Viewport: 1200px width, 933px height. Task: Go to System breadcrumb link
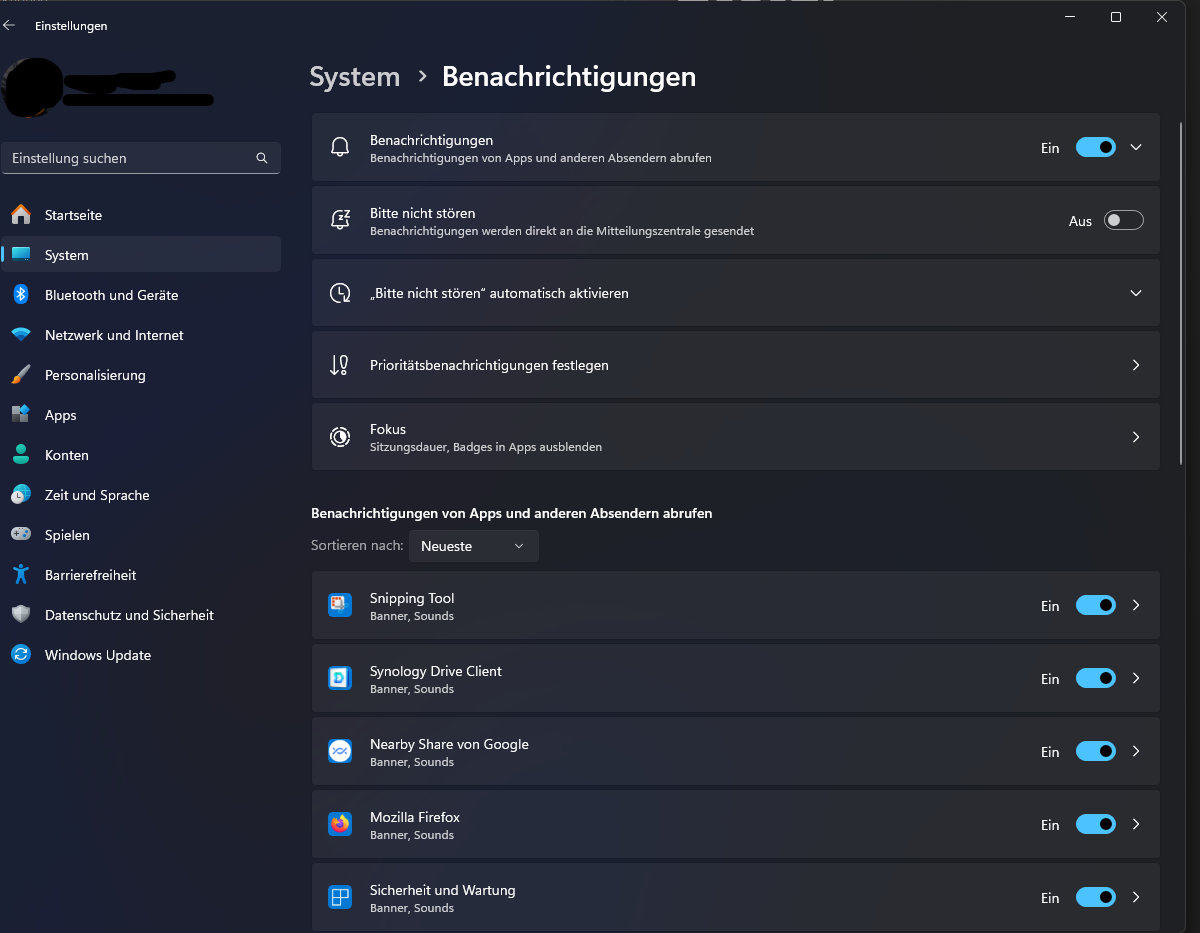click(355, 77)
